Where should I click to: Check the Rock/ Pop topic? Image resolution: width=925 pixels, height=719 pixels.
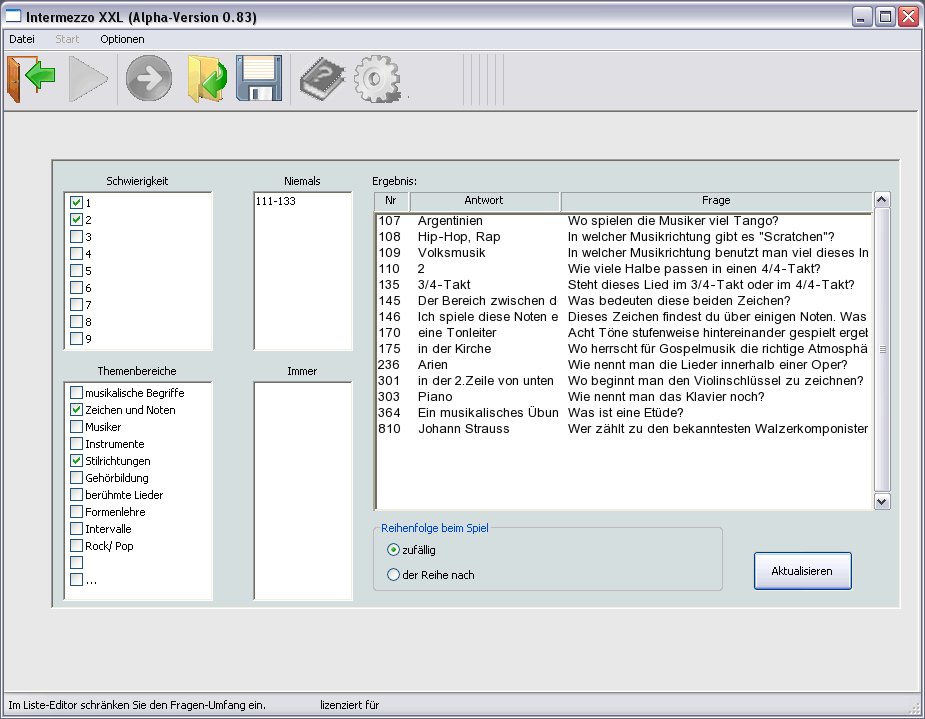(76, 546)
